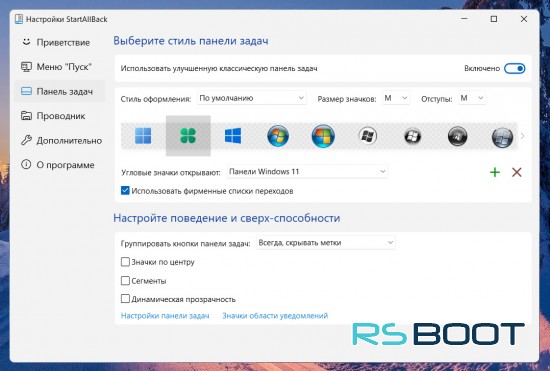550x371 pixels.
Task: Click the StartAllBack app icon in title bar
Action: (x=19, y=19)
